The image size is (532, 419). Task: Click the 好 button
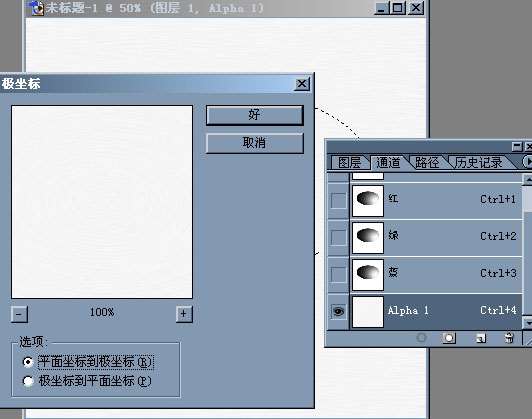pos(254,115)
